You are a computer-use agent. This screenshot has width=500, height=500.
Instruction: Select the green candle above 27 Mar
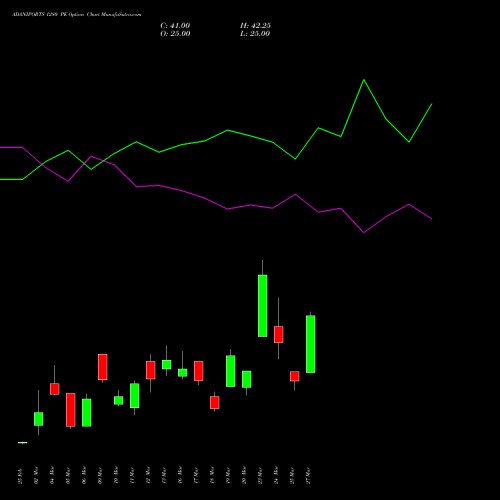tap(311, 344)
